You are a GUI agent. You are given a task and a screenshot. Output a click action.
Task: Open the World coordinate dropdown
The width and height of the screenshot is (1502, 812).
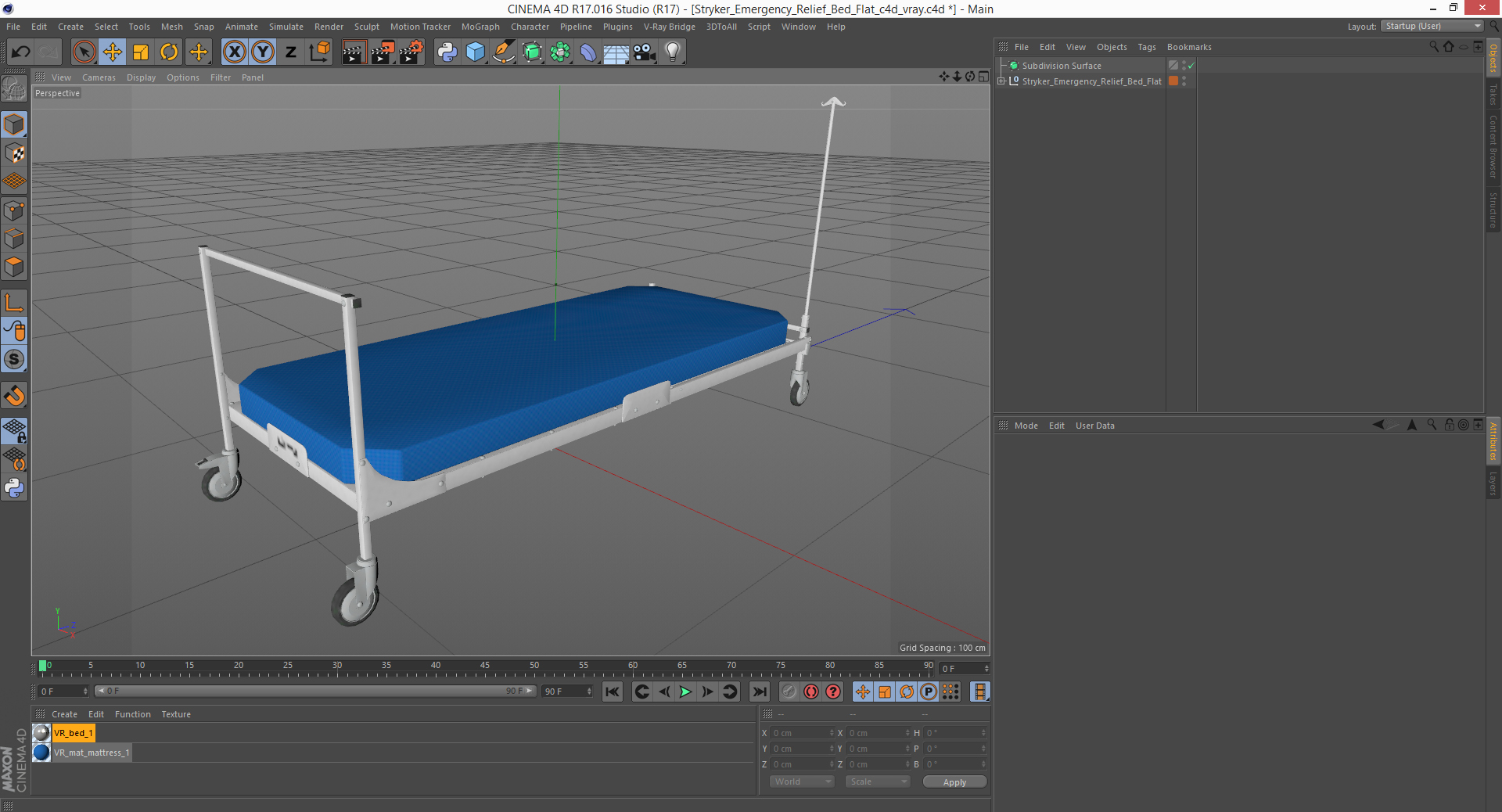[x=802, y=781]
